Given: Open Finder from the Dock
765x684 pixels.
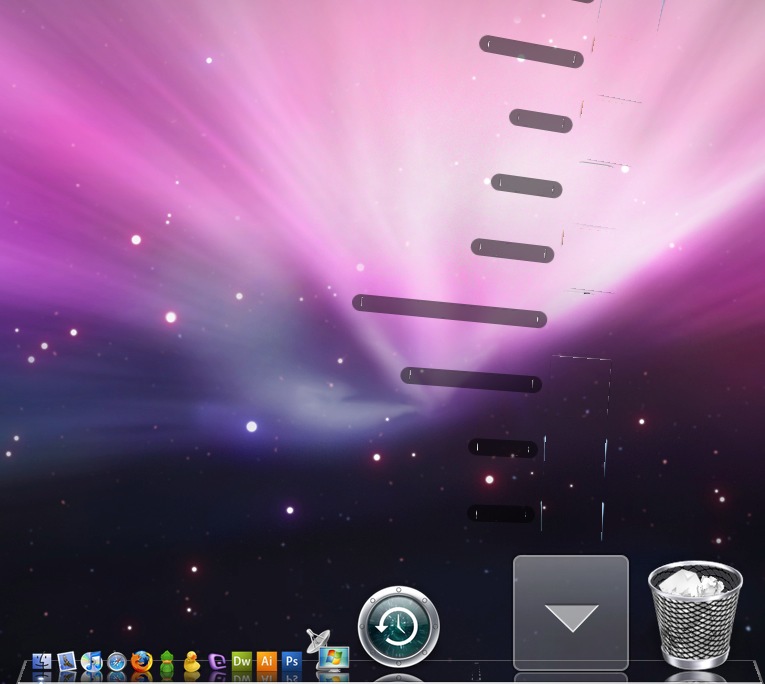Looking at the screenshot, I should 42,662.
